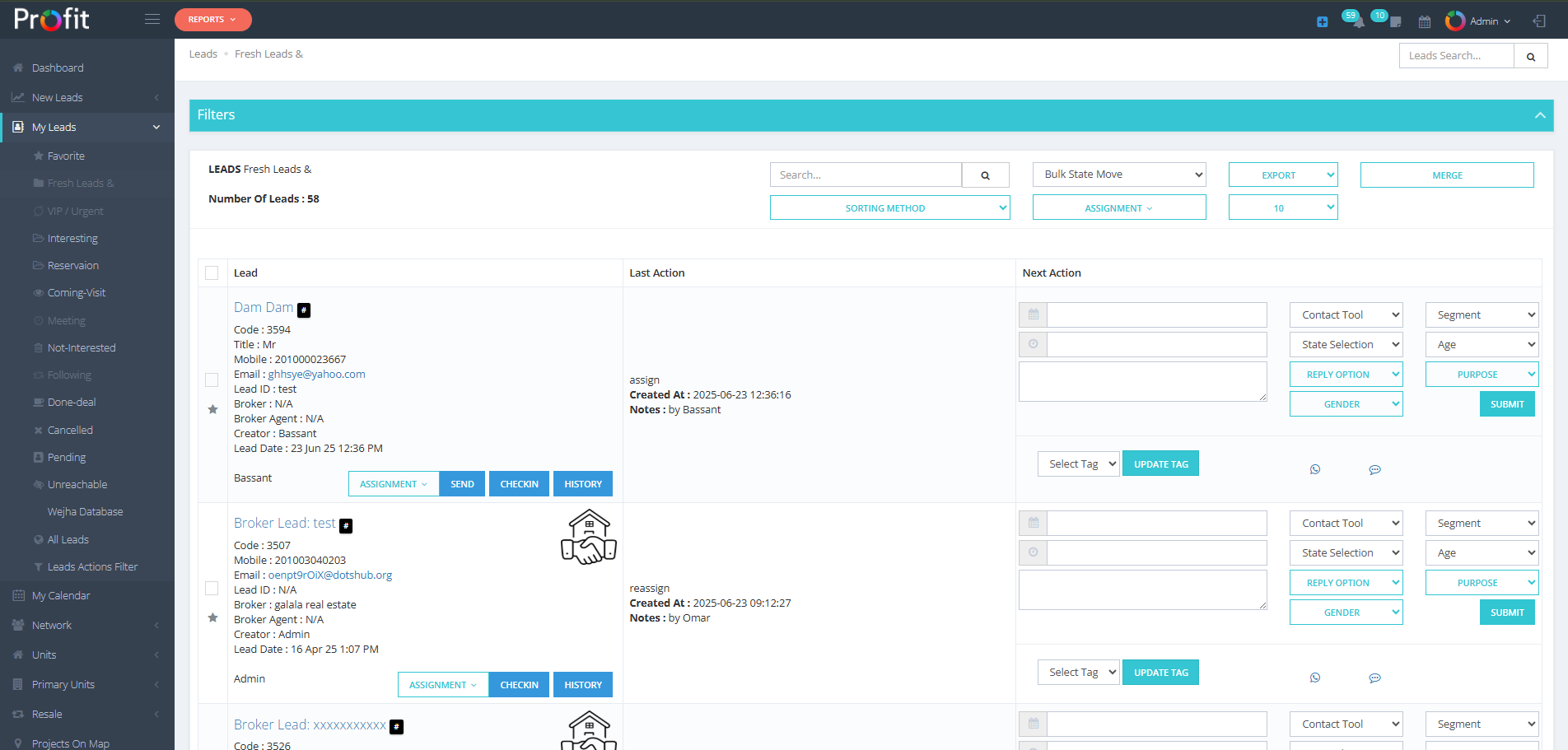Click the search magnifier beside Leads Search
The image size is (1568, 750).
1530,55
